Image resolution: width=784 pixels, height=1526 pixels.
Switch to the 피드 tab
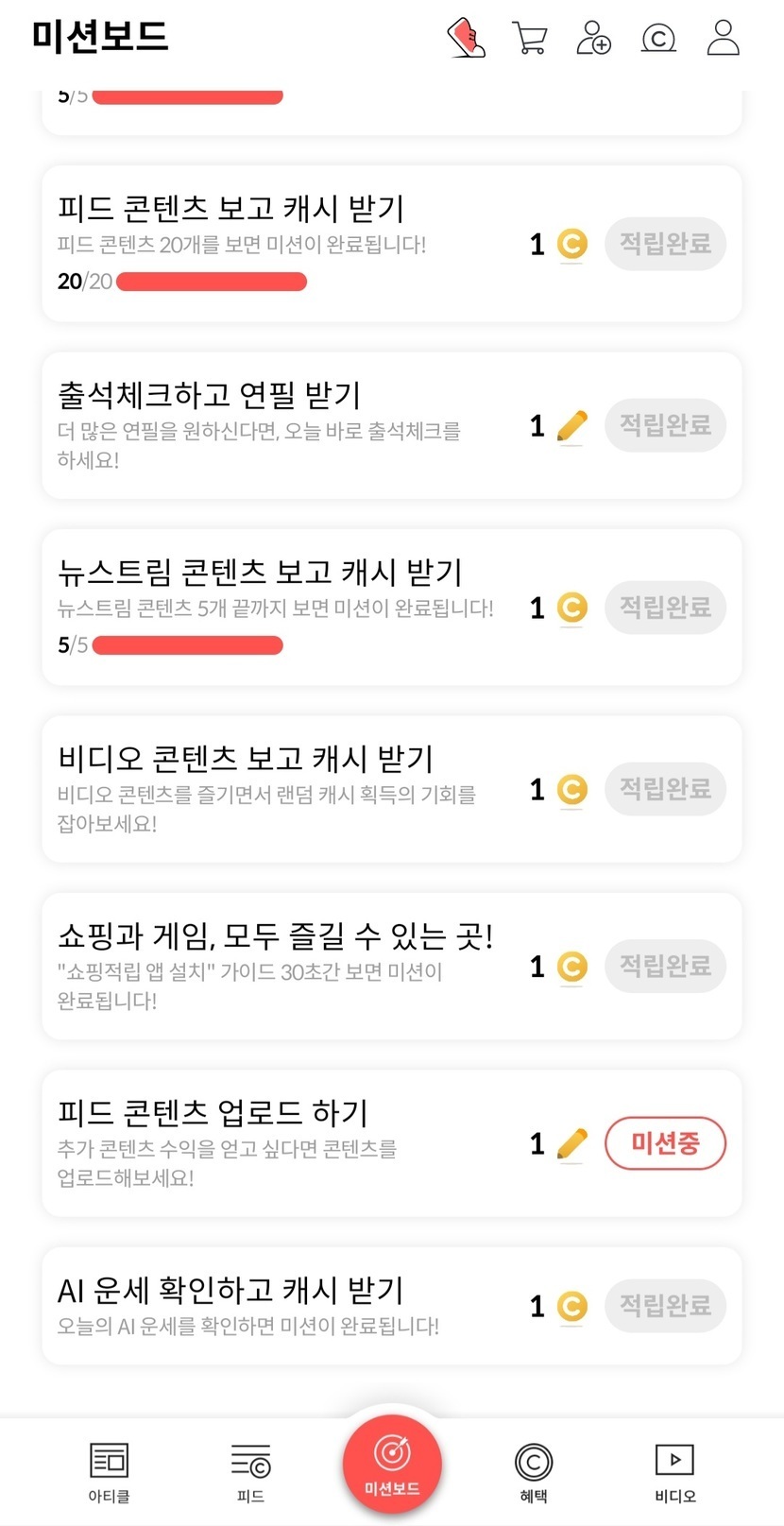point(250,1471)
